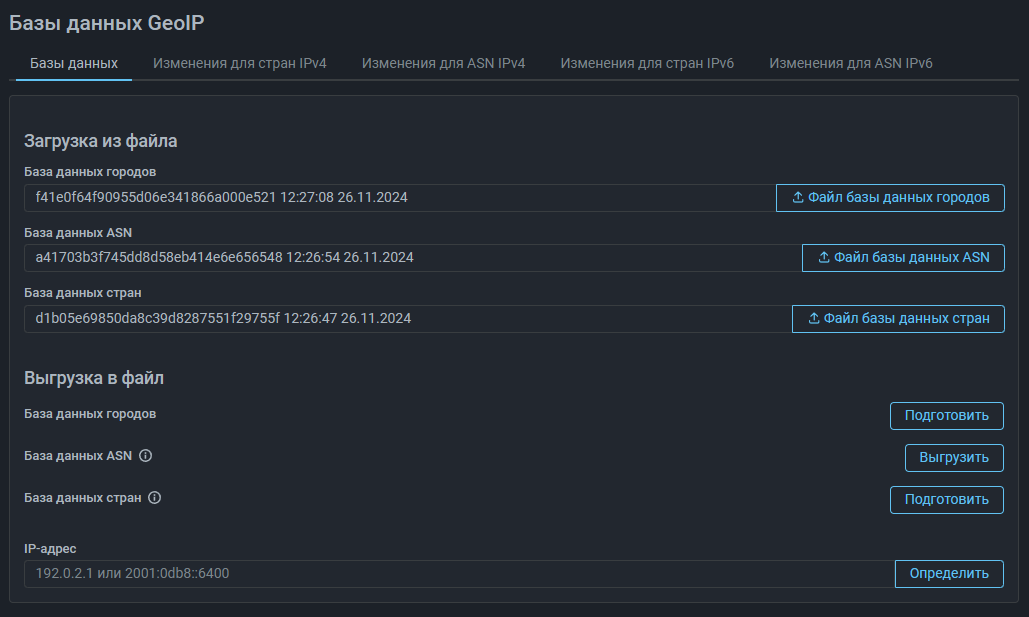Viewport: 1029px width, 617px height.
Task: Click the cities database hash field
Action: (x=400, y=198)
